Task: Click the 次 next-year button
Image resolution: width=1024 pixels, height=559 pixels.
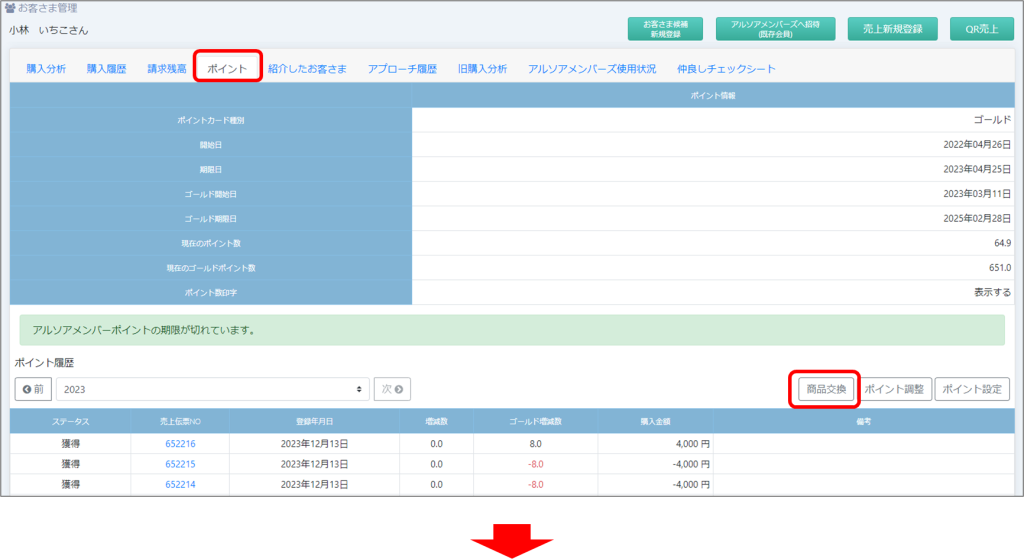Action: [x=392, y=390]
